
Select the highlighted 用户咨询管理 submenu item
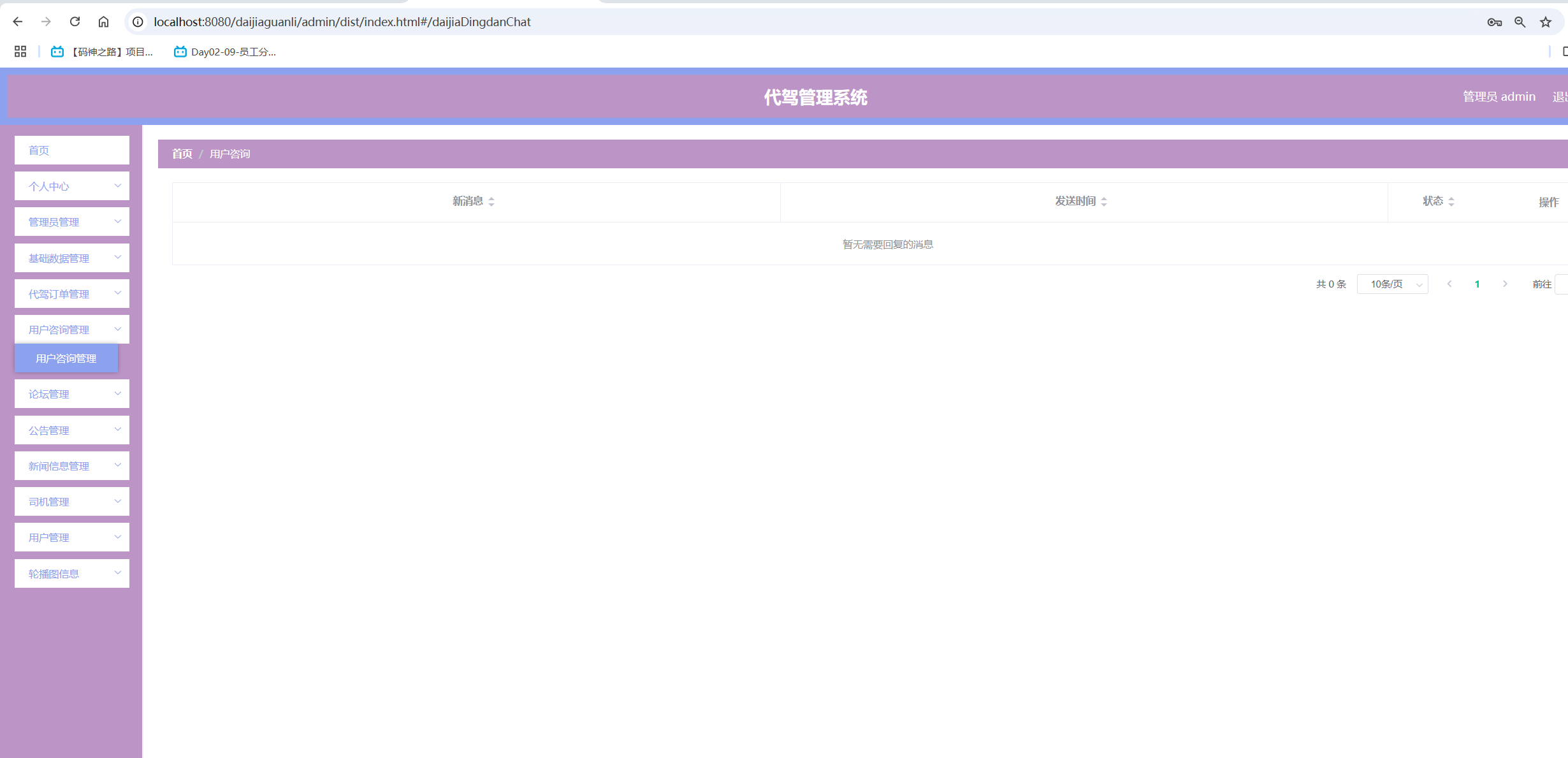[x=66, y=358]
